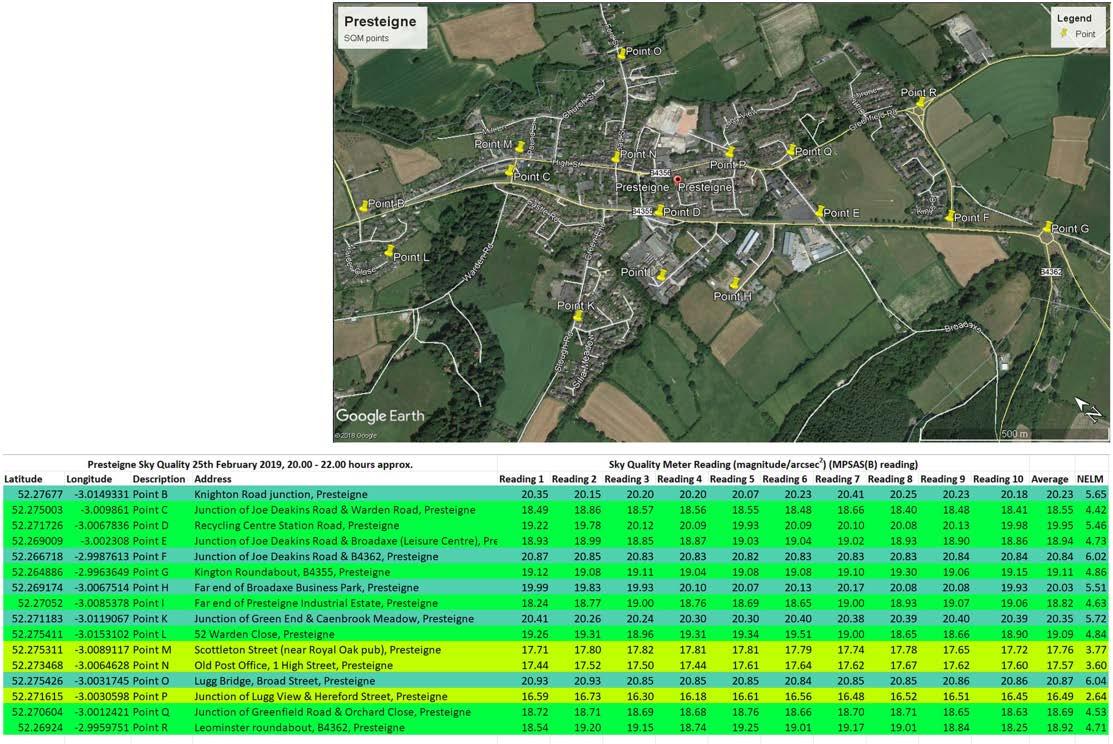Select the Point B yellow pushpin
Screen dimensions: 1113x744
pos(364,206)
